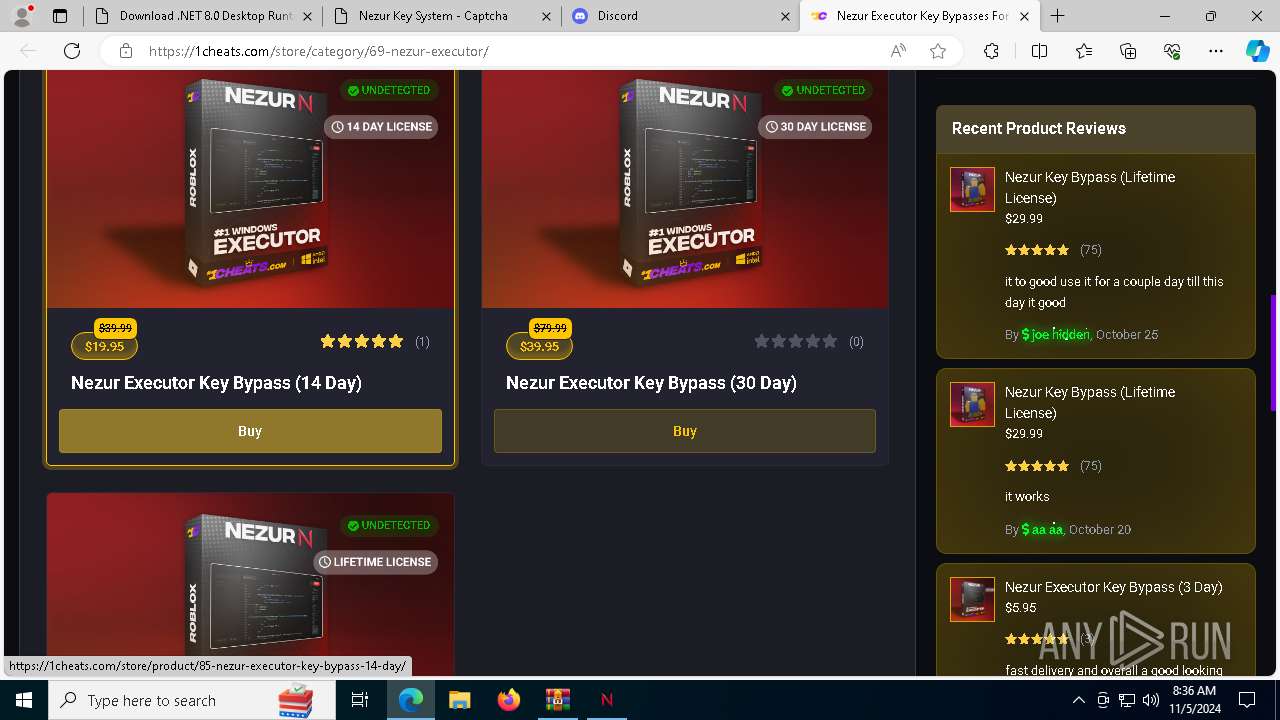Launch Firefox from the taskbar
Viewport: 1280px width, 720px height.
(x=508, y=700)
